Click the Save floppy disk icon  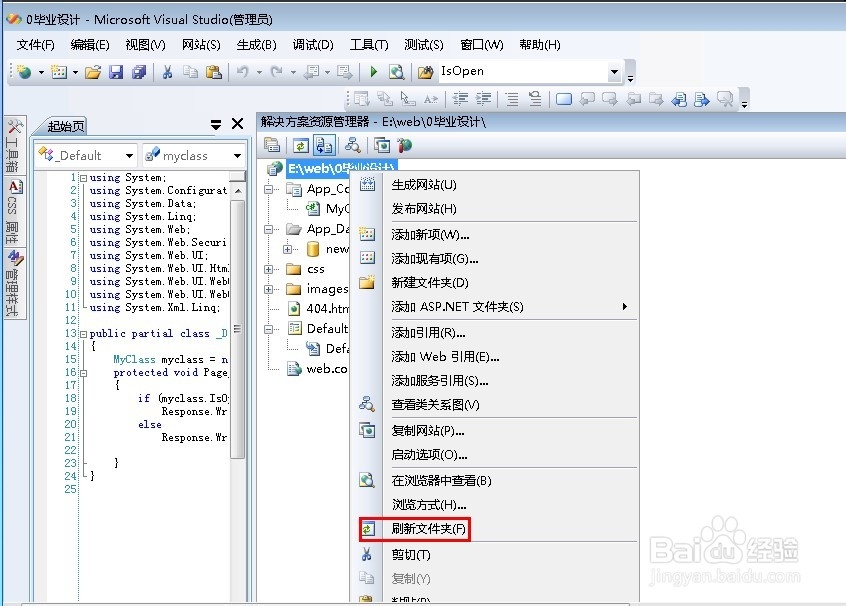116,72
